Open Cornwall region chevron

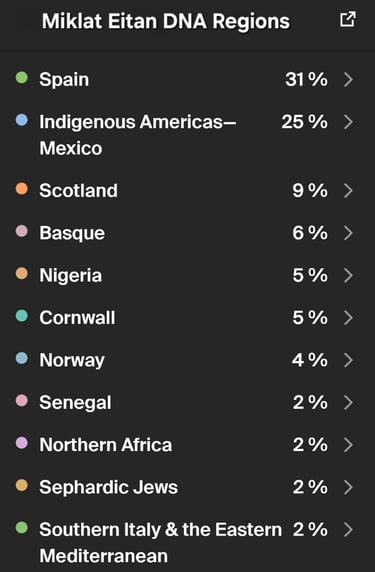(348, 317)
